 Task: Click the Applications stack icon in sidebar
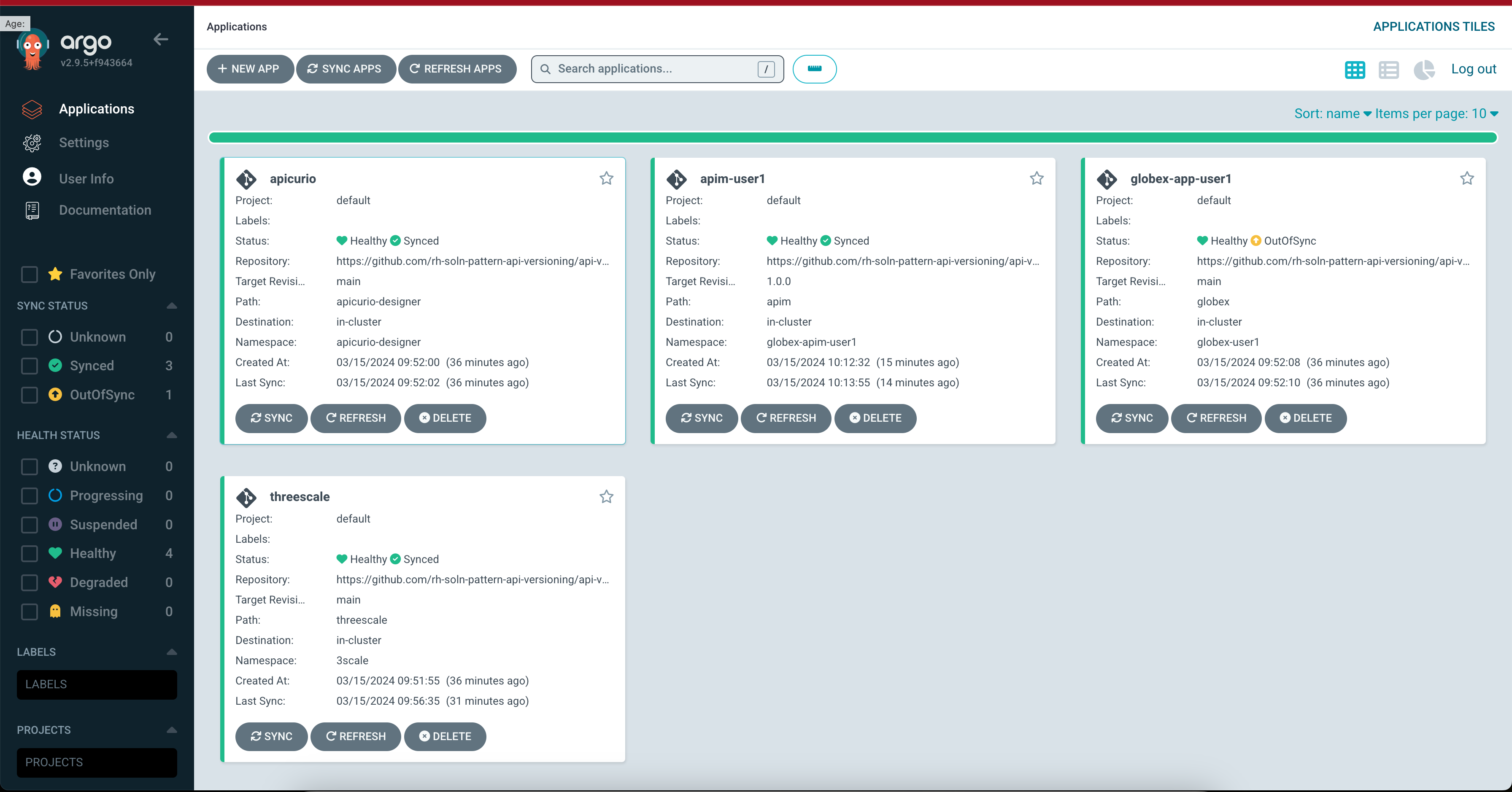pos(32,109)
